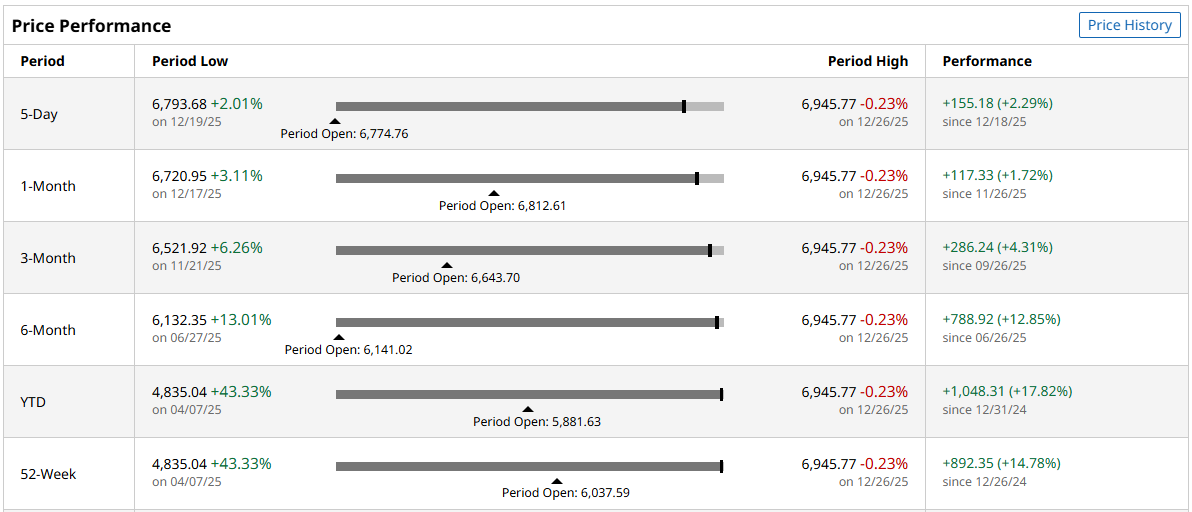Click the Period Low column header
This screenshot has height=512, width=1192.
coord(190,61)
